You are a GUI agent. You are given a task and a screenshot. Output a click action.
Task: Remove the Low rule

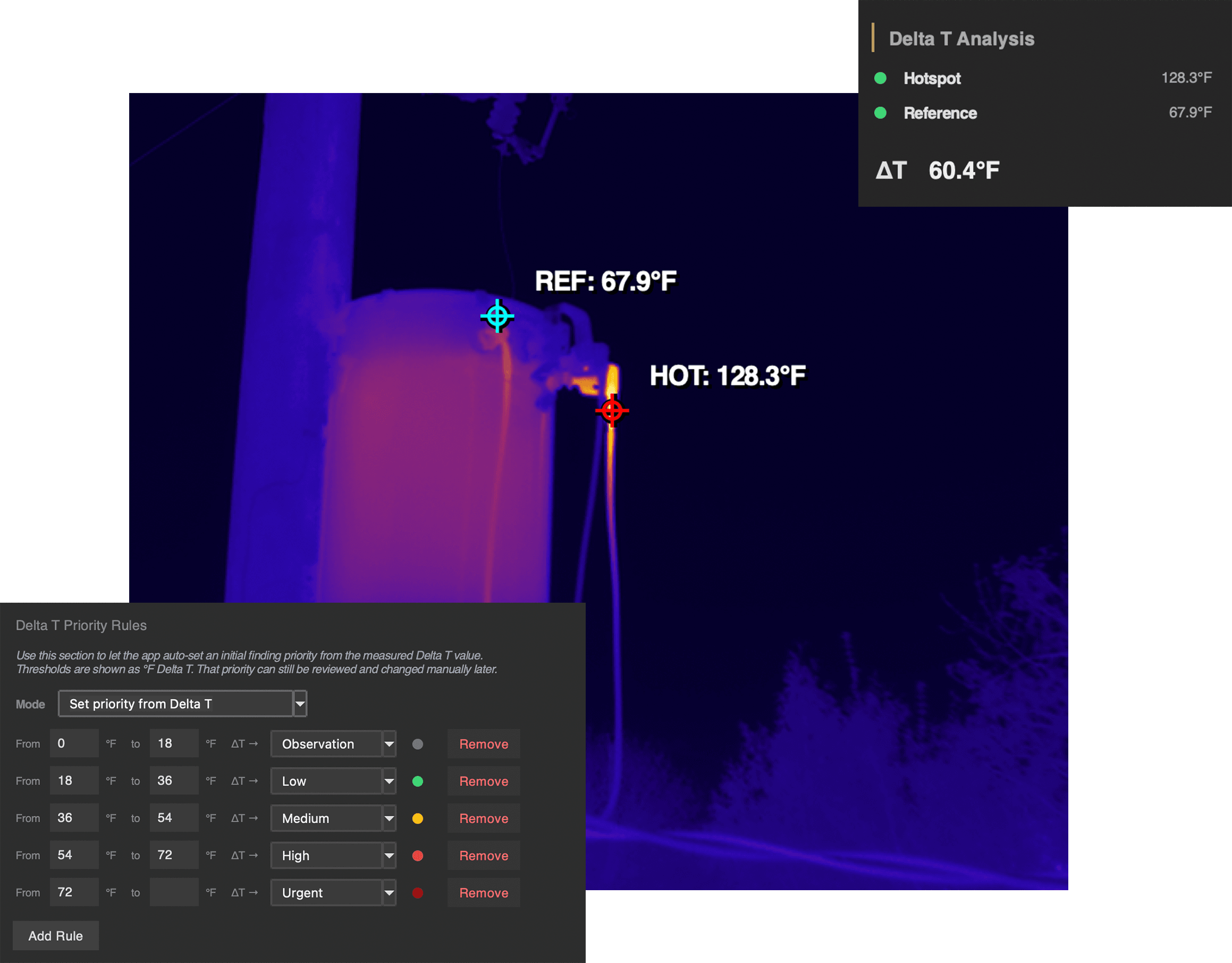point(484,781)
